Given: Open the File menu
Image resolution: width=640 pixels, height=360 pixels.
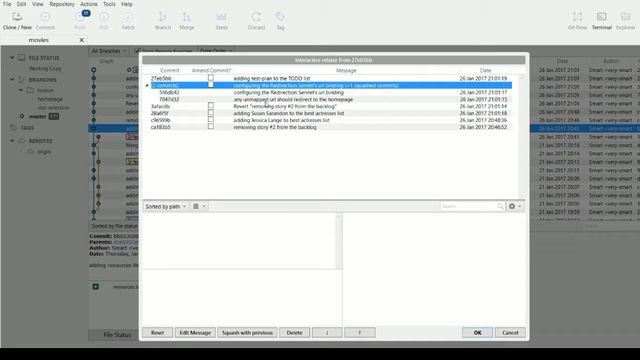Looking at the screenshot, I should [x=7, y=4].
